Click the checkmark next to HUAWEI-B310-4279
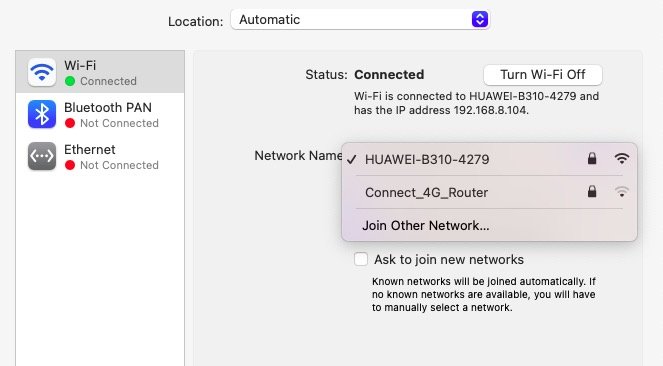Screen dimensions: 663x366 [x=351, y=160]
